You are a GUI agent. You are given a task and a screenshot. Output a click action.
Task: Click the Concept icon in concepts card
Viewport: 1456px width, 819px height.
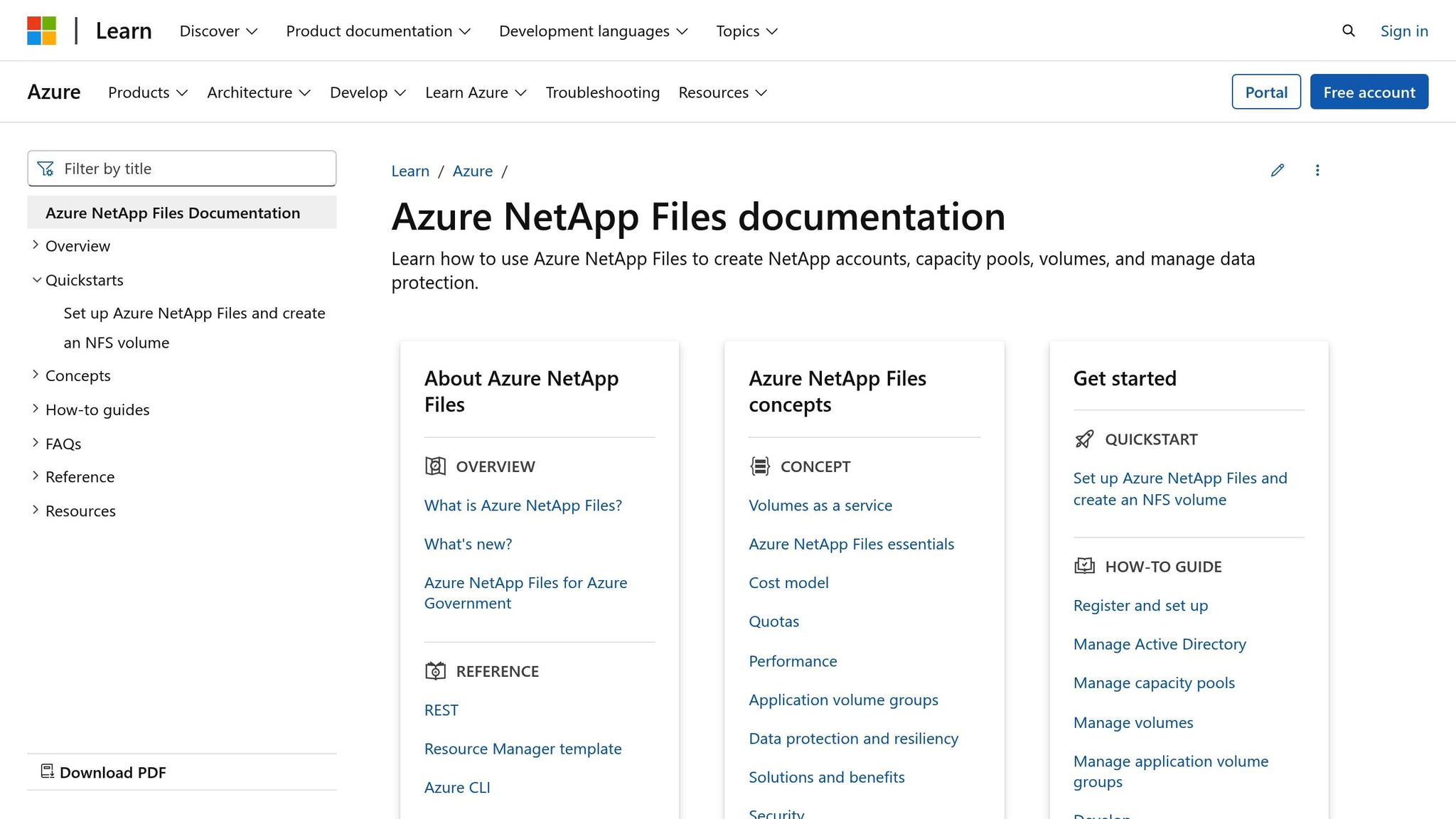click(x=759, y=466)
